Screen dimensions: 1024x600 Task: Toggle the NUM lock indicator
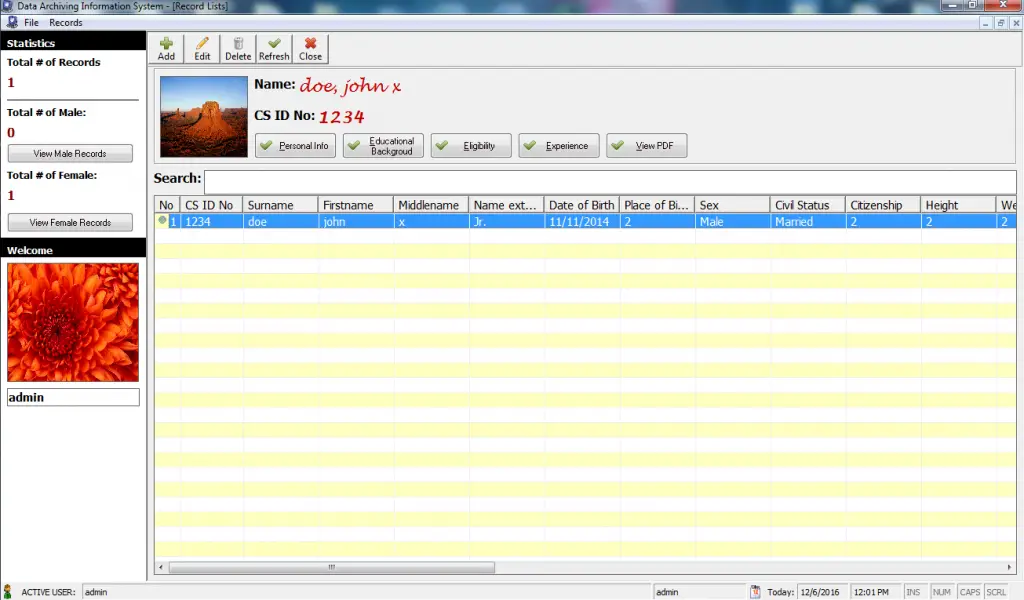tap(941, 591)
